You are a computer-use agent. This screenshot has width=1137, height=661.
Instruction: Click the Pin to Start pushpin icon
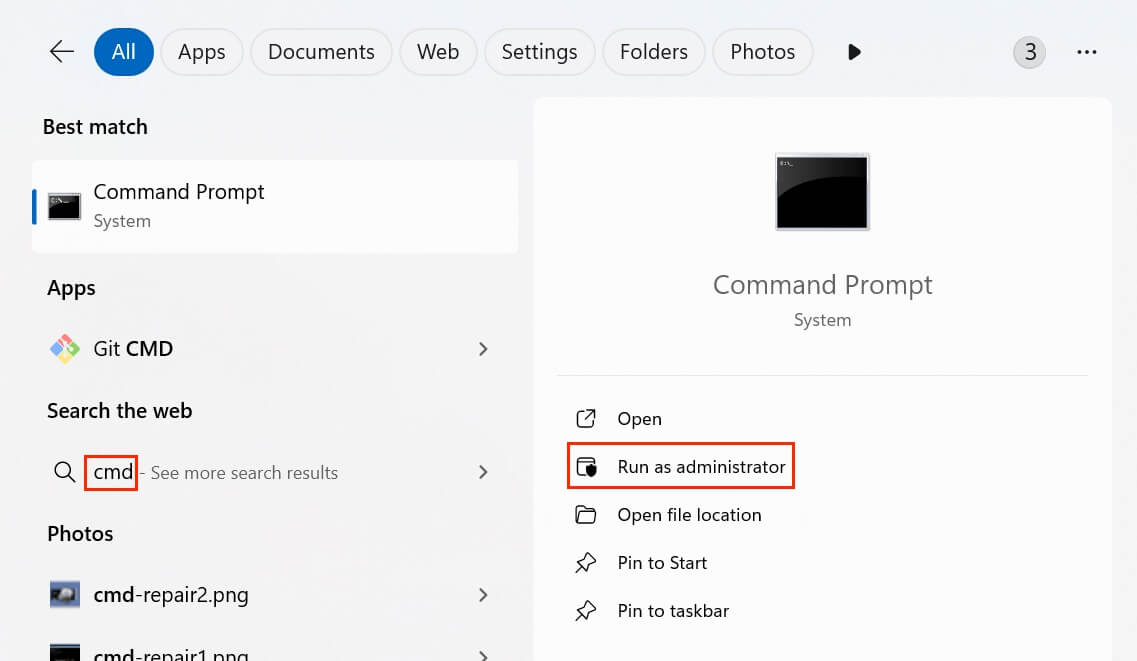point(587,562)
